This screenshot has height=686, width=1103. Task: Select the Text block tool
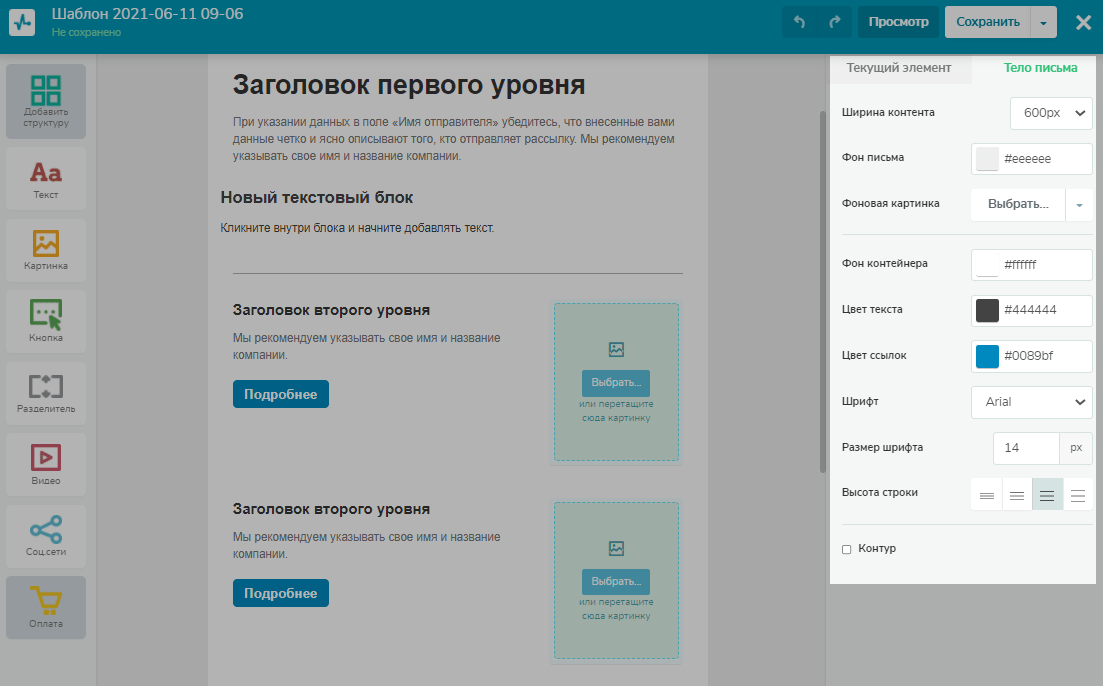coord(46,180)
